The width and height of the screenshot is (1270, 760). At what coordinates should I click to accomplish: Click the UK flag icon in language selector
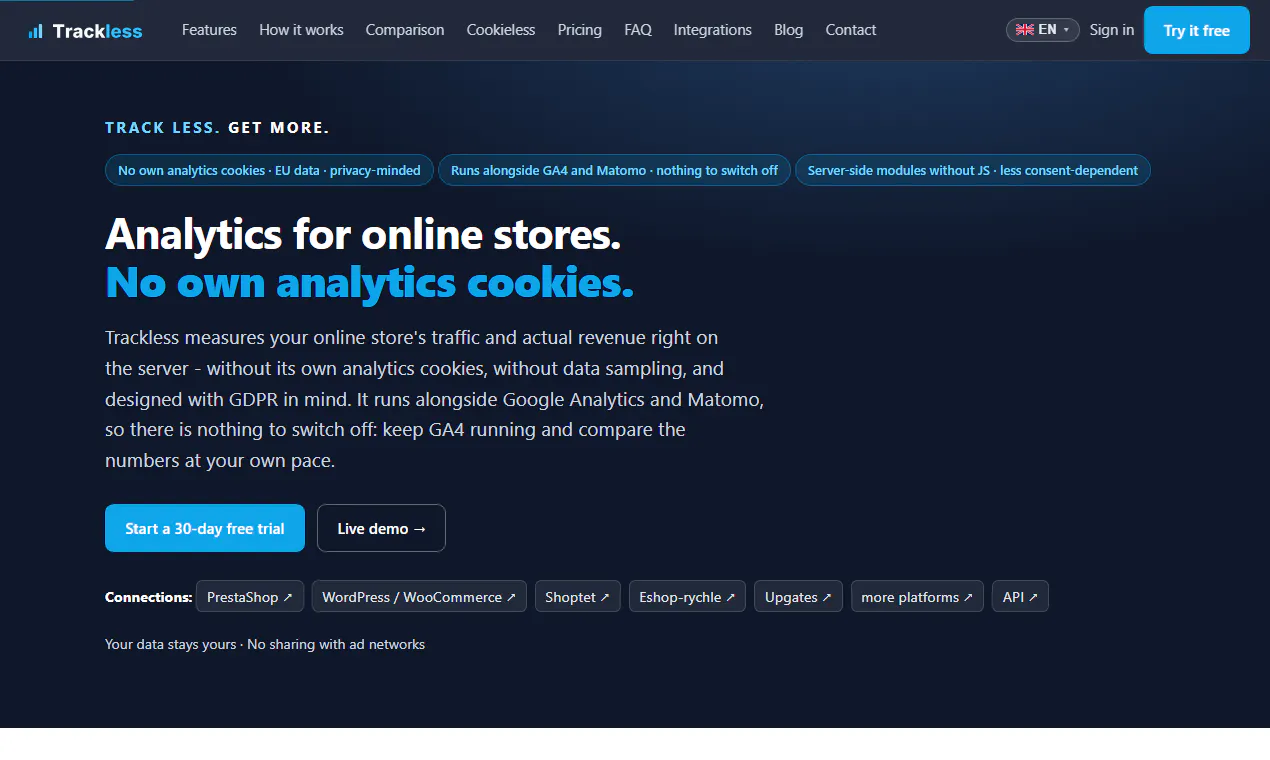1025,30
